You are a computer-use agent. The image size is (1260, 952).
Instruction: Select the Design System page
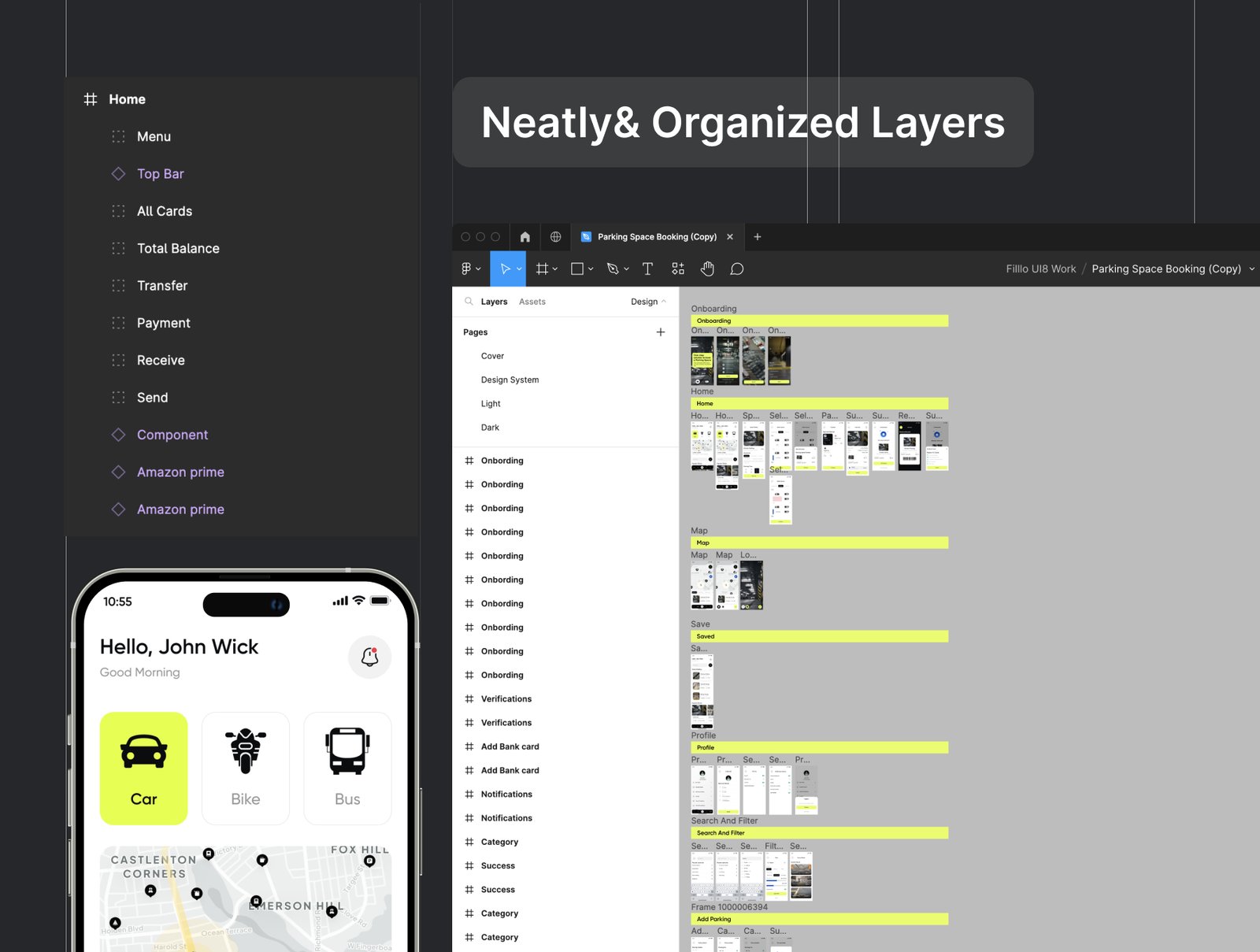click(x=510, y=380)
